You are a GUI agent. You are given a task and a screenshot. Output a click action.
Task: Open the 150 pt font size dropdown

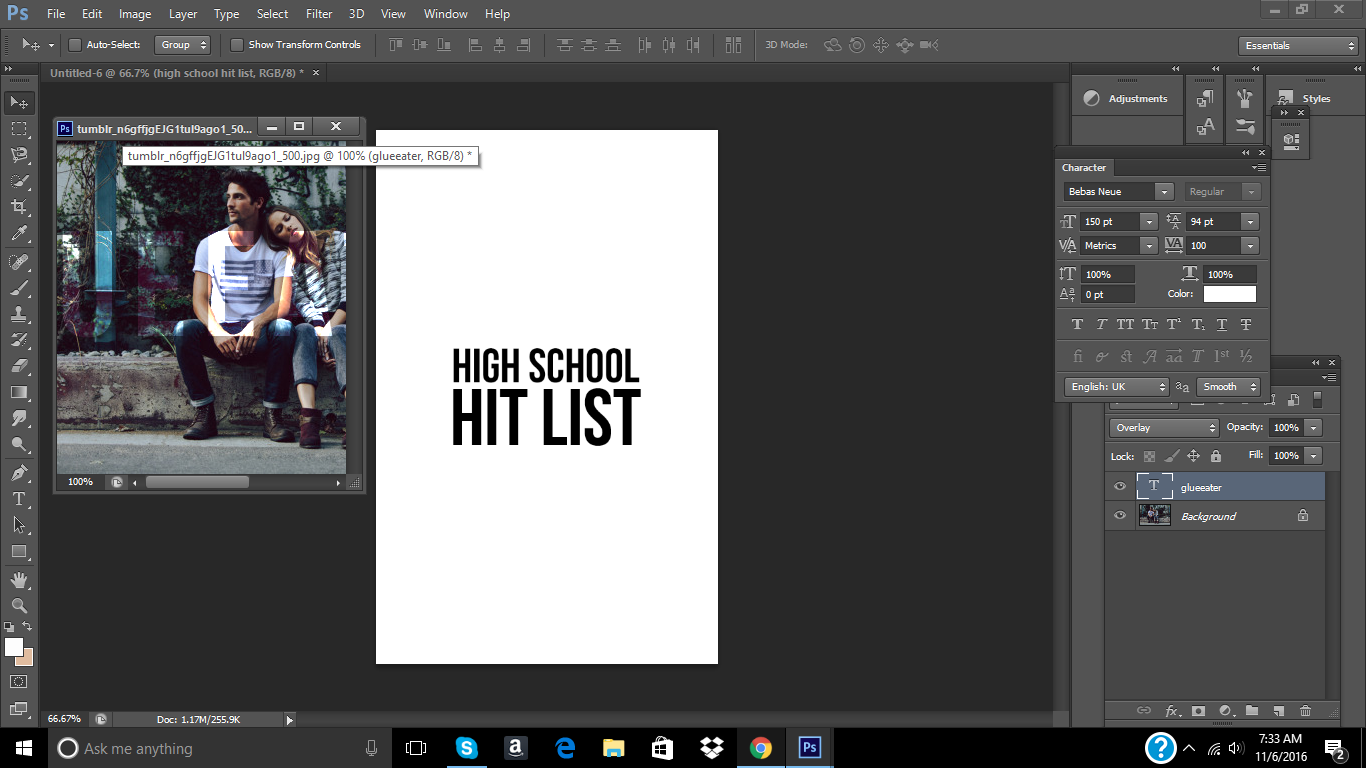[x=1149, y=222]
